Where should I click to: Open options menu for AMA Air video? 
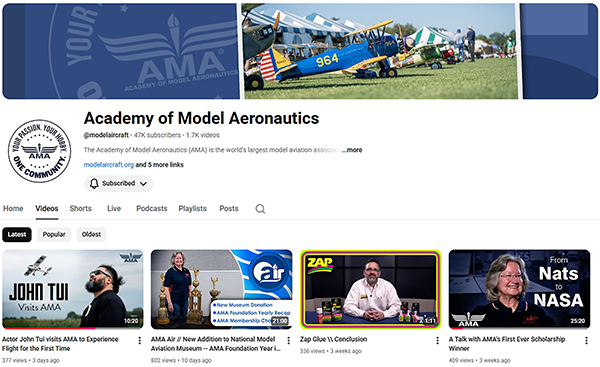tap(289, 340)
